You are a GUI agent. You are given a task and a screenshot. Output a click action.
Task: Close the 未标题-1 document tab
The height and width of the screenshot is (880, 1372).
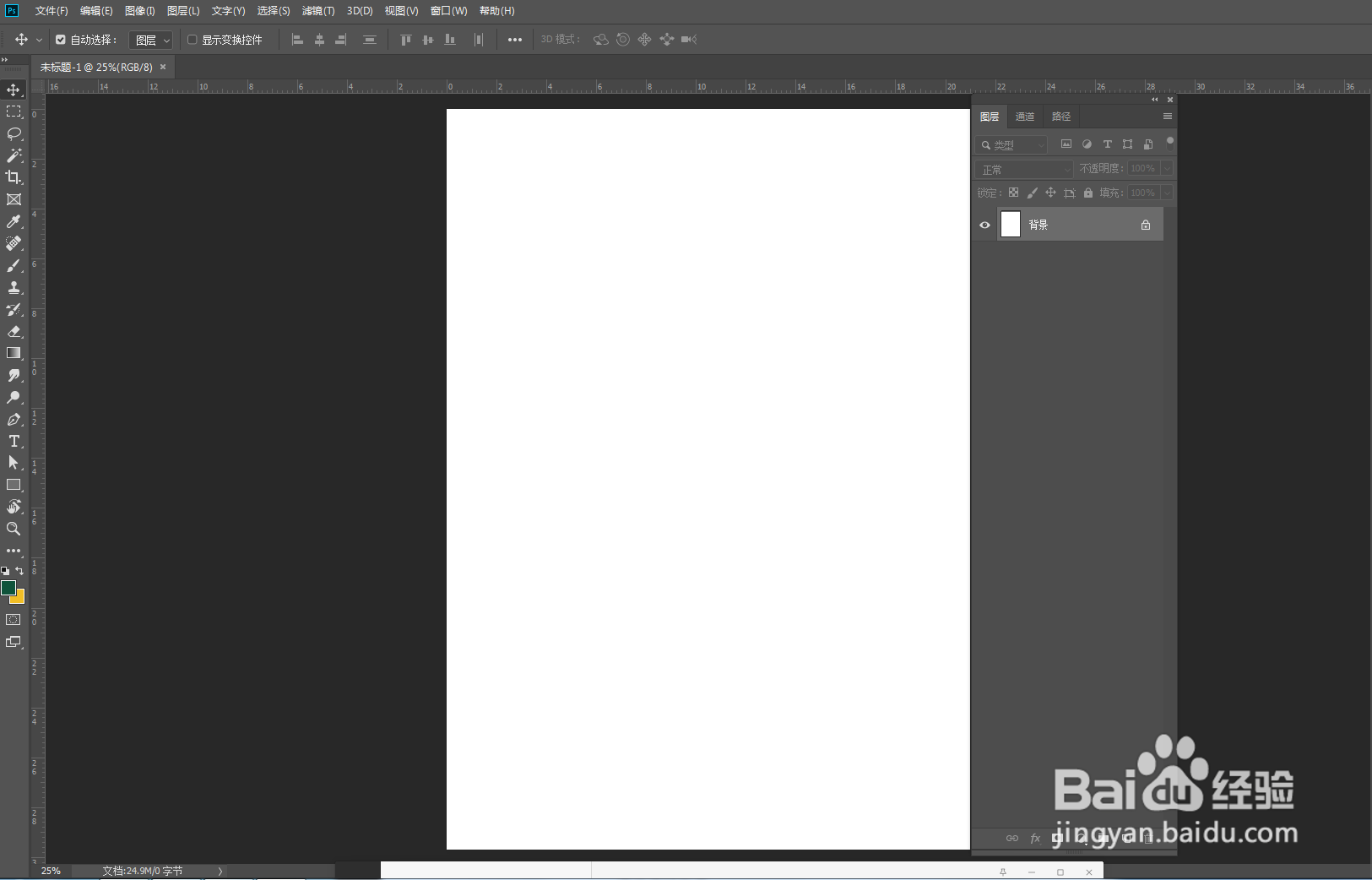[x=163, y=67]
